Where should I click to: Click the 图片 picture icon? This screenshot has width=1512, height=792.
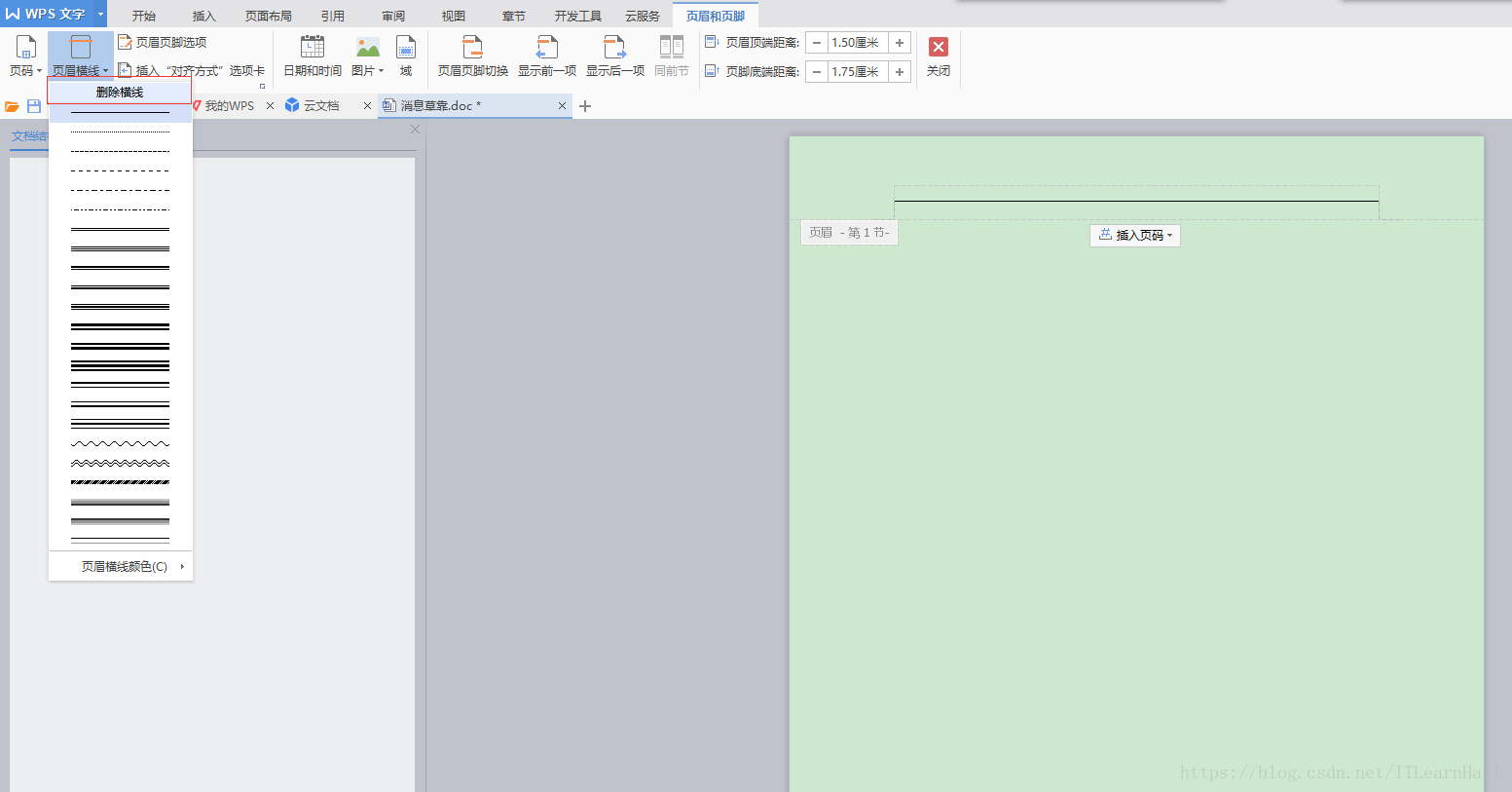coord(368,47)
